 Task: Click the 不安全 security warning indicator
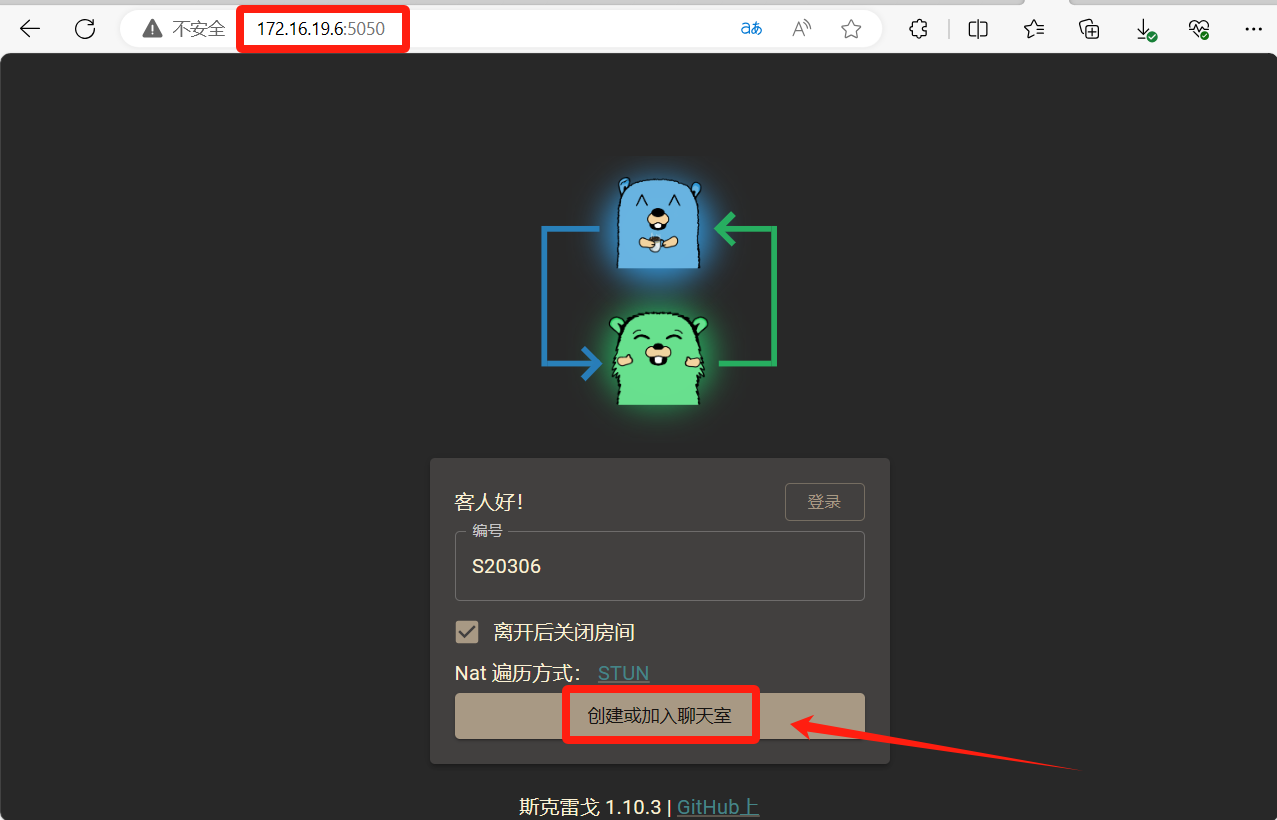click(184, 29)
